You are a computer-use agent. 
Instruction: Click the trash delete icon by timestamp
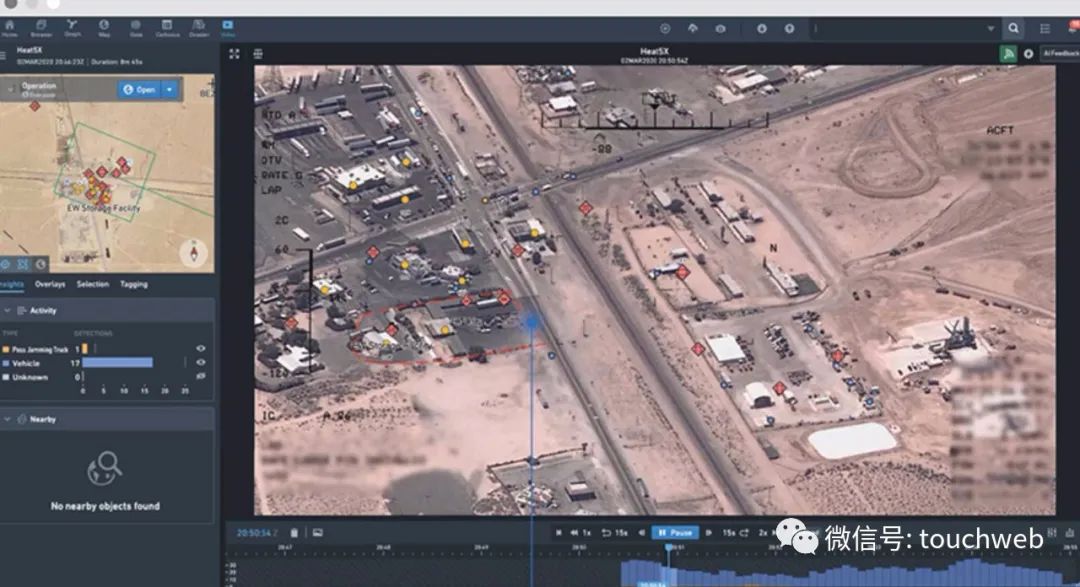click(x=294, y=533)
